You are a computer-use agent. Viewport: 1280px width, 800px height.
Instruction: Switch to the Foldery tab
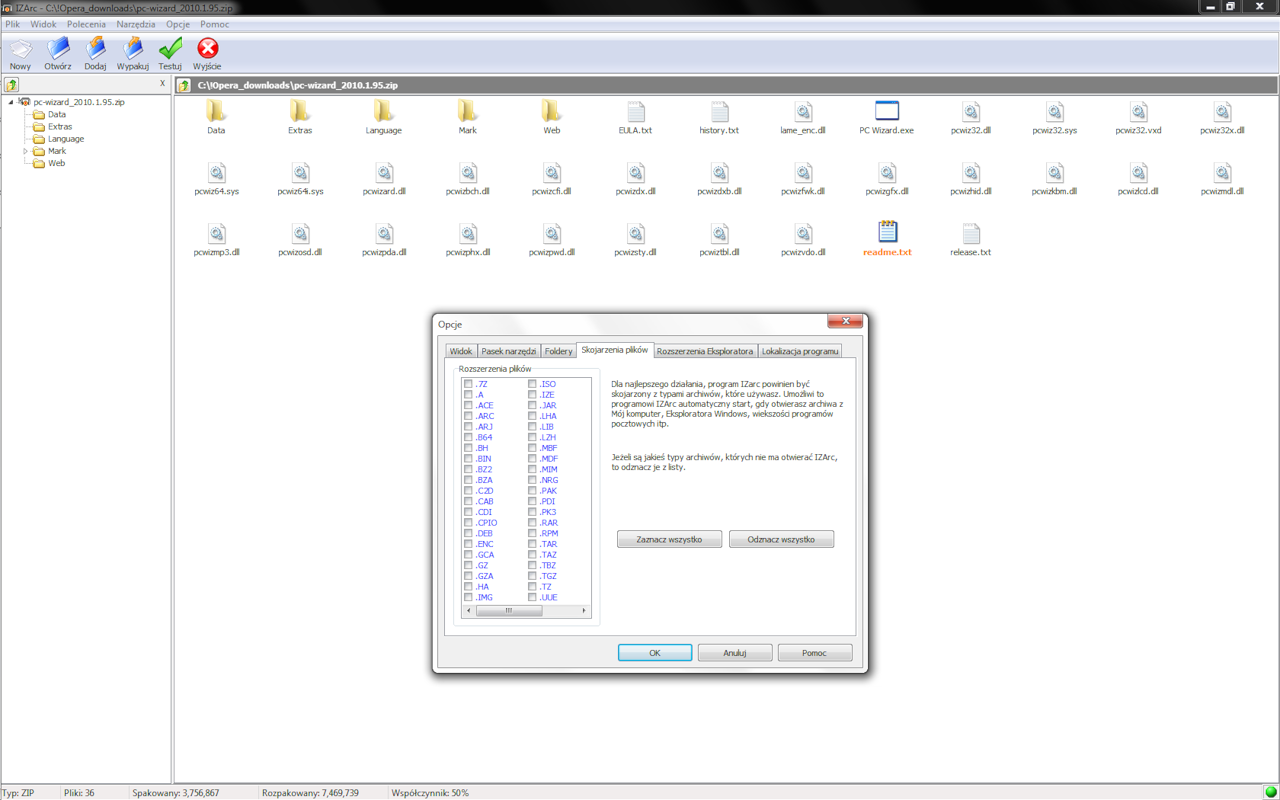point(559,351)
